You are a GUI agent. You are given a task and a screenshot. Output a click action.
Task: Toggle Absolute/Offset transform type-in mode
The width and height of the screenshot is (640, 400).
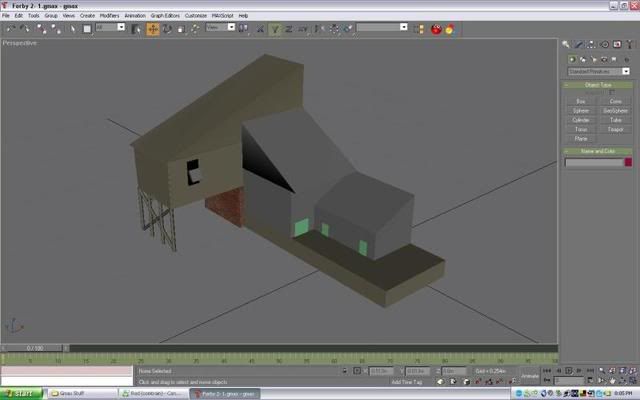pos(357,371)
